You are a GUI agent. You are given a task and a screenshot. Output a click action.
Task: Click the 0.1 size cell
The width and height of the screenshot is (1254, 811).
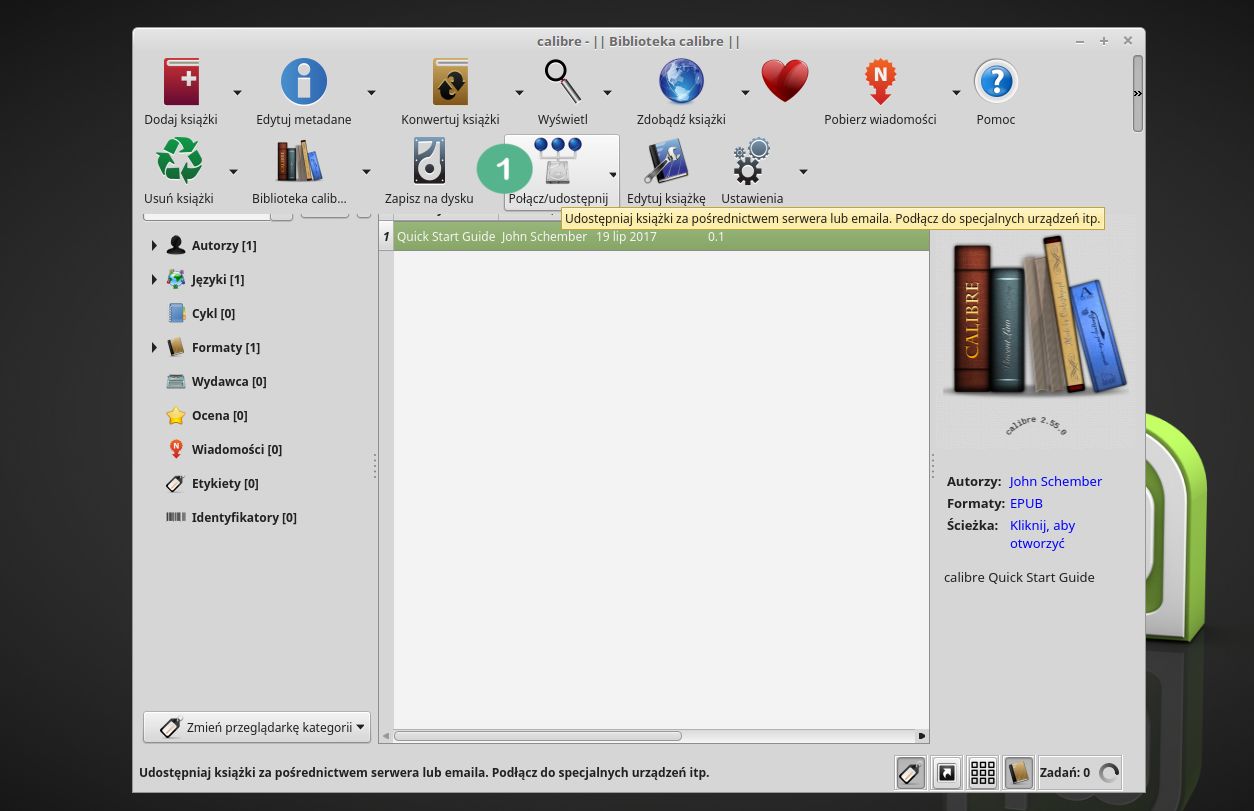point(716,237)
